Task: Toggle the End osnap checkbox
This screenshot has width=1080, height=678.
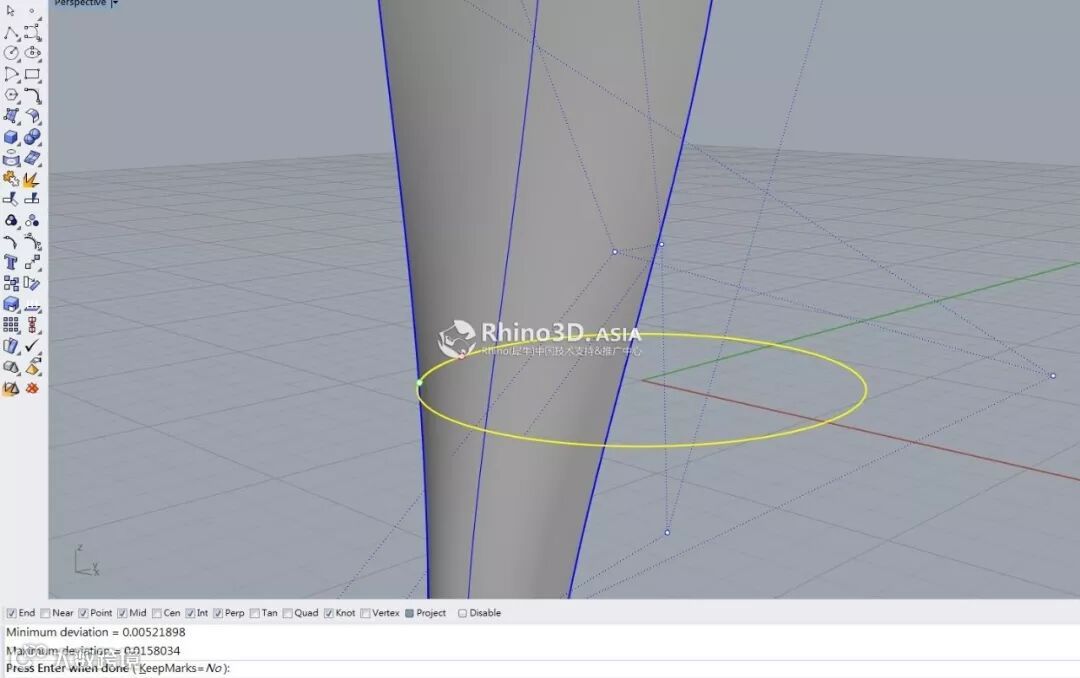Action: tap(11, 613)
